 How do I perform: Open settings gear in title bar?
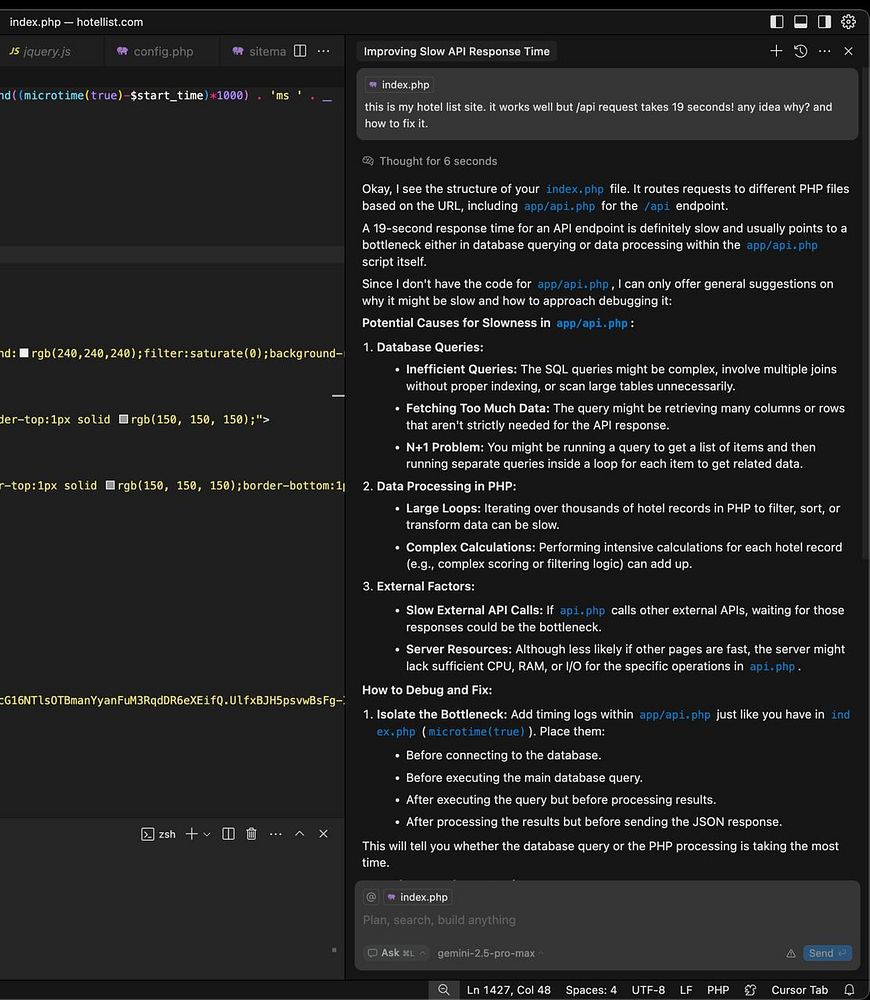pos(848,22)
